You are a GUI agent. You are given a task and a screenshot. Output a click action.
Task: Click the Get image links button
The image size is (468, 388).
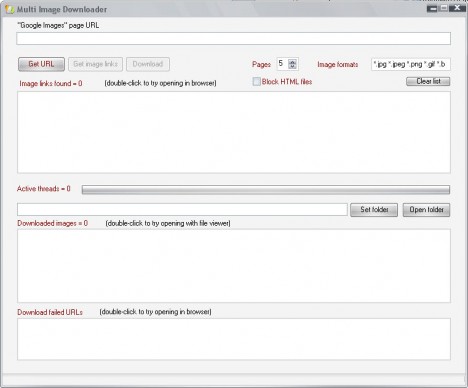coord(95,64)
